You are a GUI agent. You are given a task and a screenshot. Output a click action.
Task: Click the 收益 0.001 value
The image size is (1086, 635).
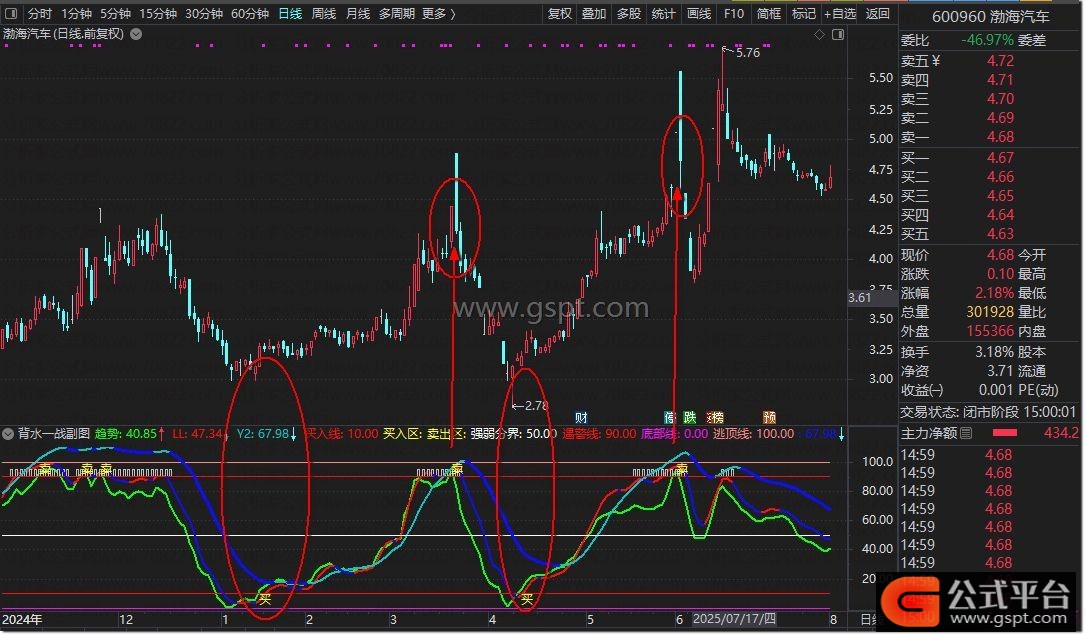pos(996,391)
